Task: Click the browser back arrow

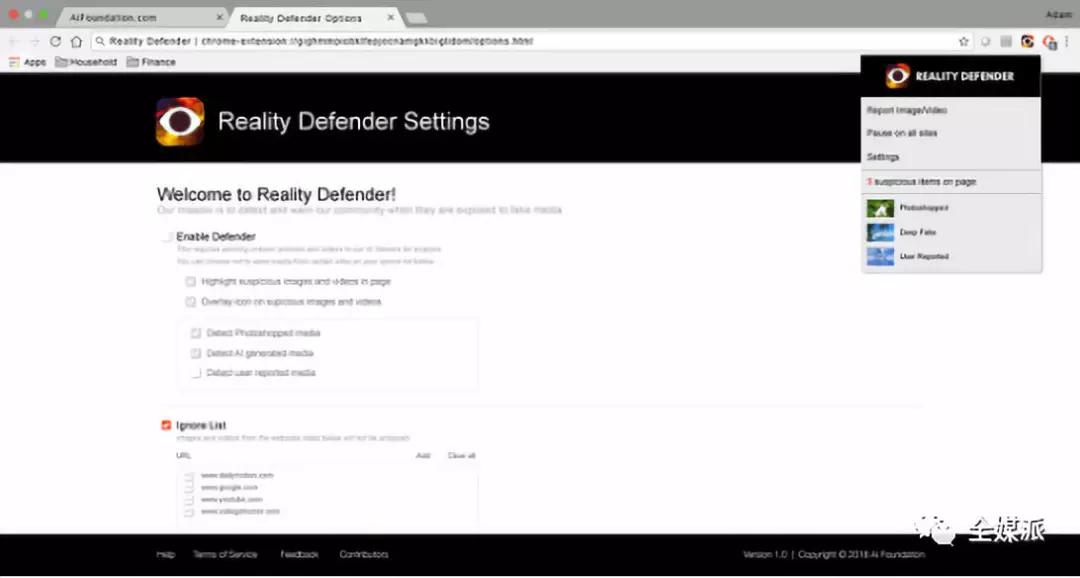Action: click(x=14, y=41)
